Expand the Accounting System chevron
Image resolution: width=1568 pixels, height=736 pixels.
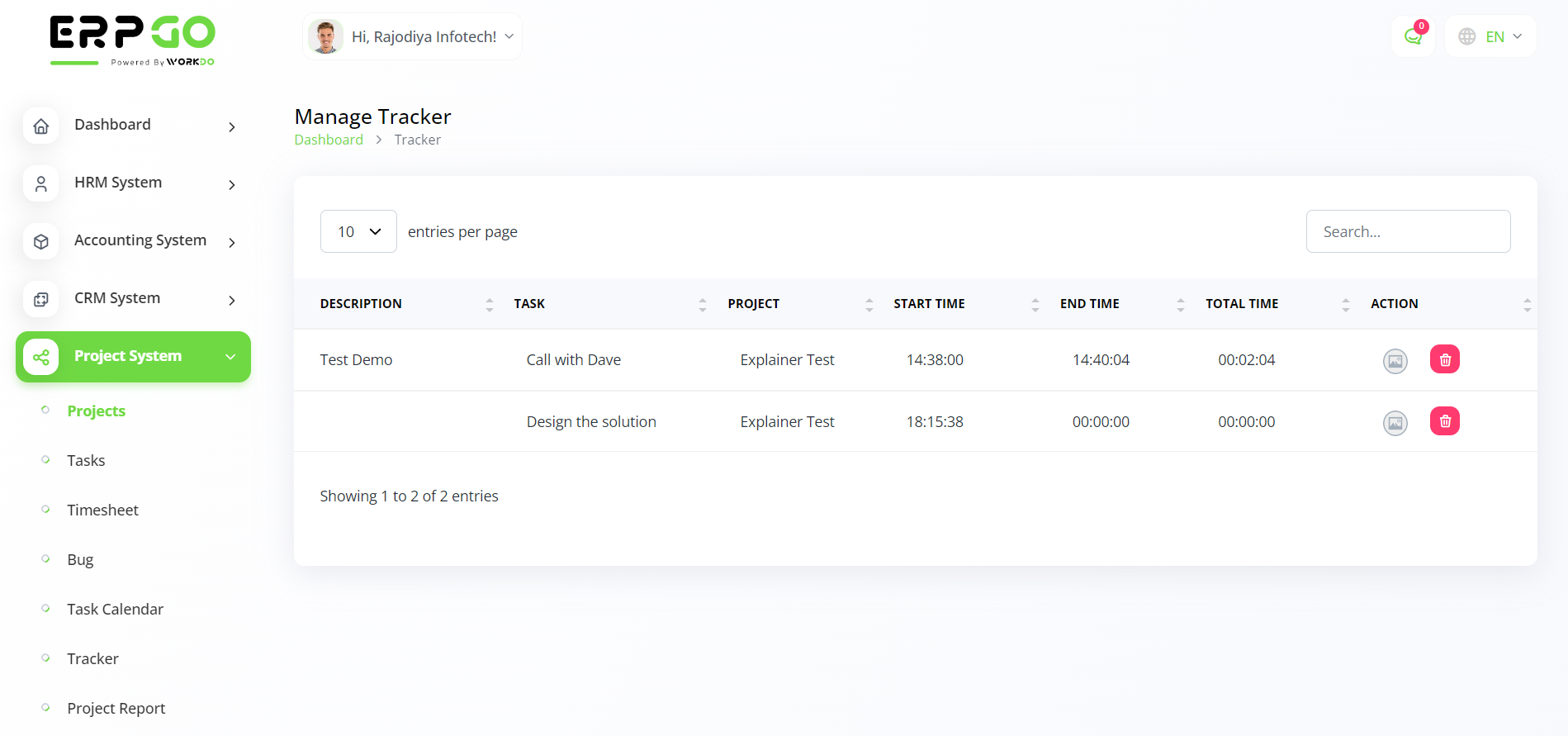pos(232,242)
